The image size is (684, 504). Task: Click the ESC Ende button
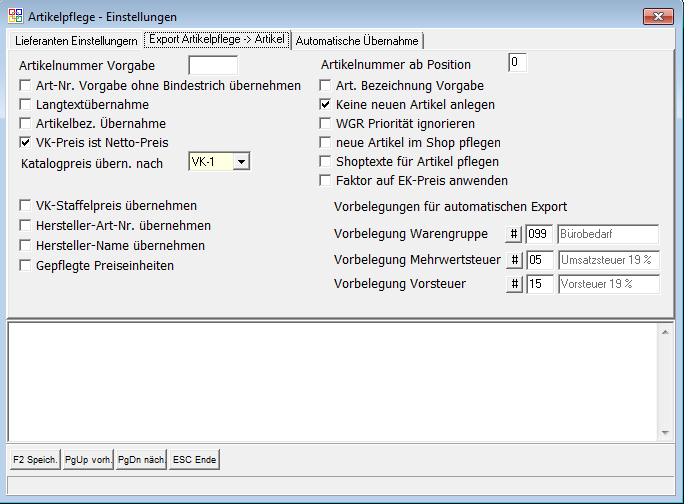pyautogui.click(x=194, y=460)
